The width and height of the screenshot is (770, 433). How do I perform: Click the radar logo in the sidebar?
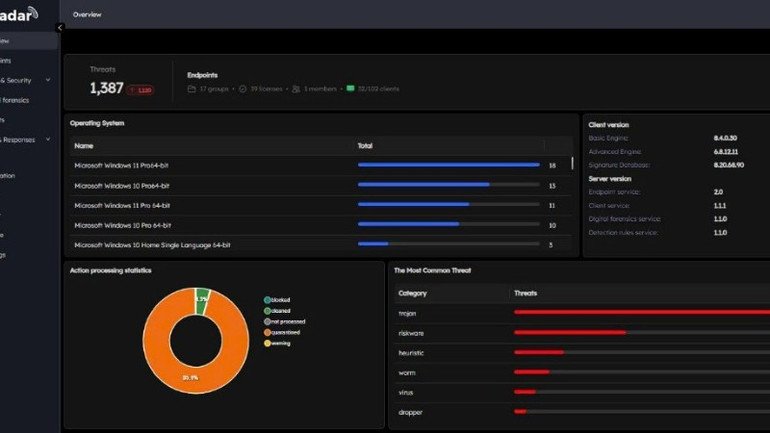[x=18, y=13]
